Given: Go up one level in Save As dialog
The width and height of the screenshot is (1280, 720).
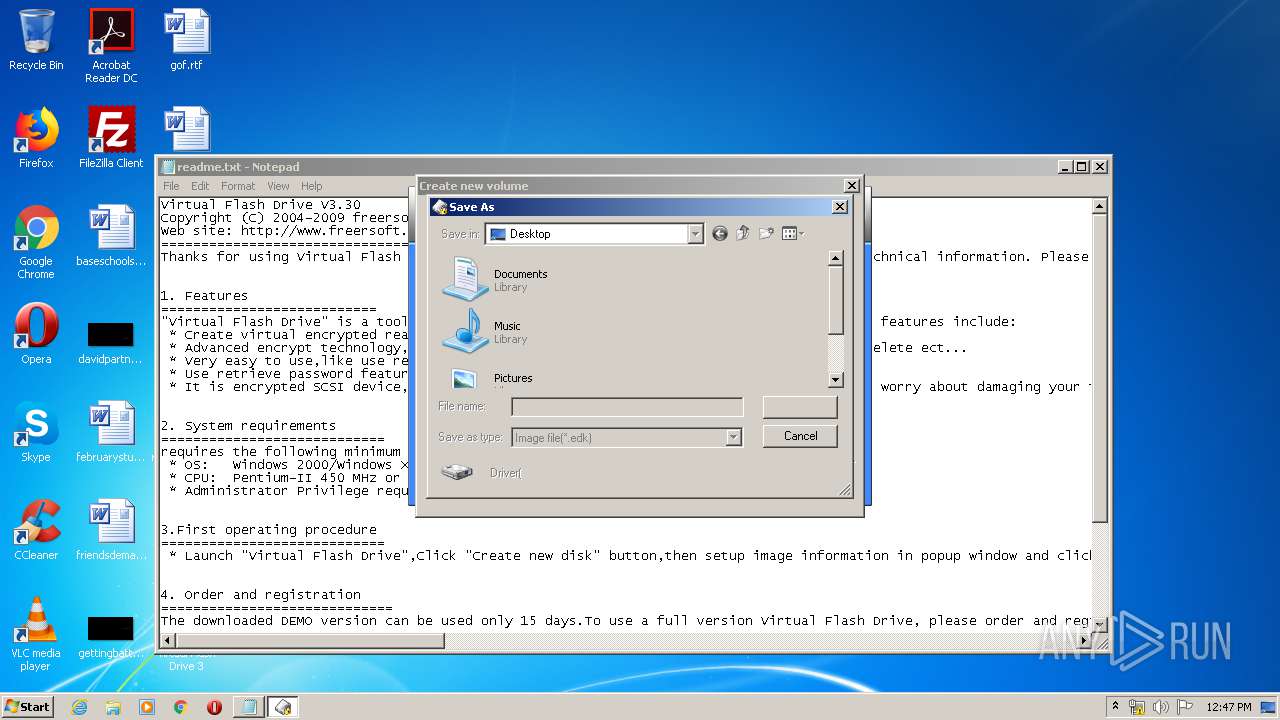Looking at the screenshot, I should click(743, 234).
